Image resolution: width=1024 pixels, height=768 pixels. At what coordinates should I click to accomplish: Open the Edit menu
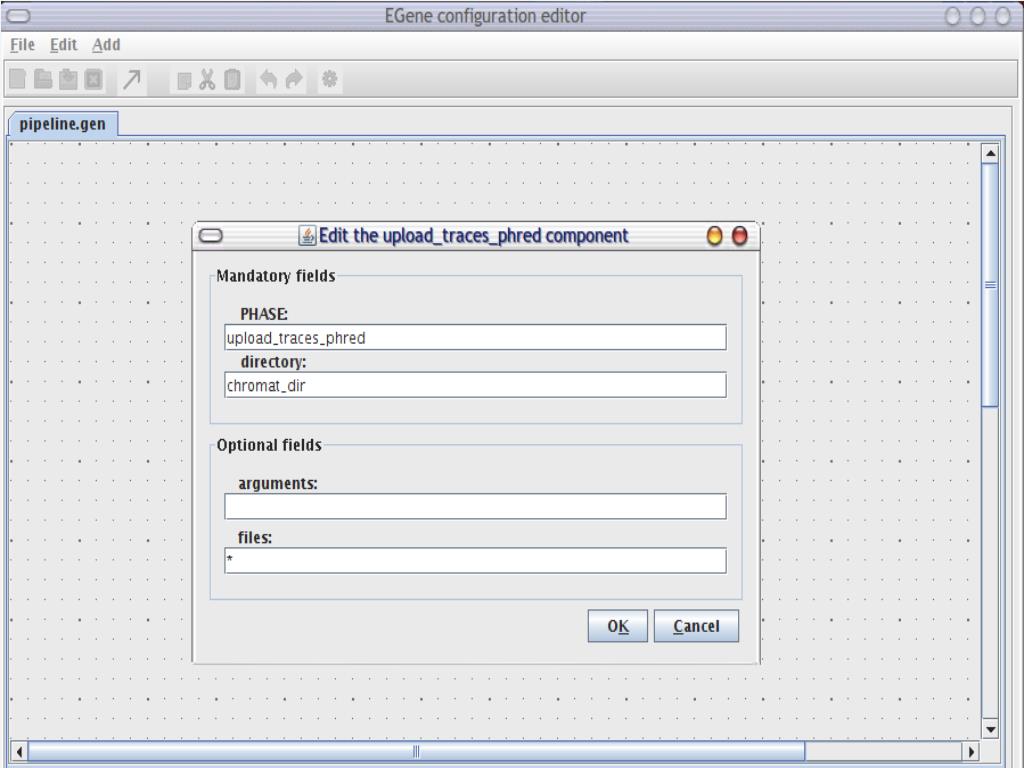click(63, 44)
